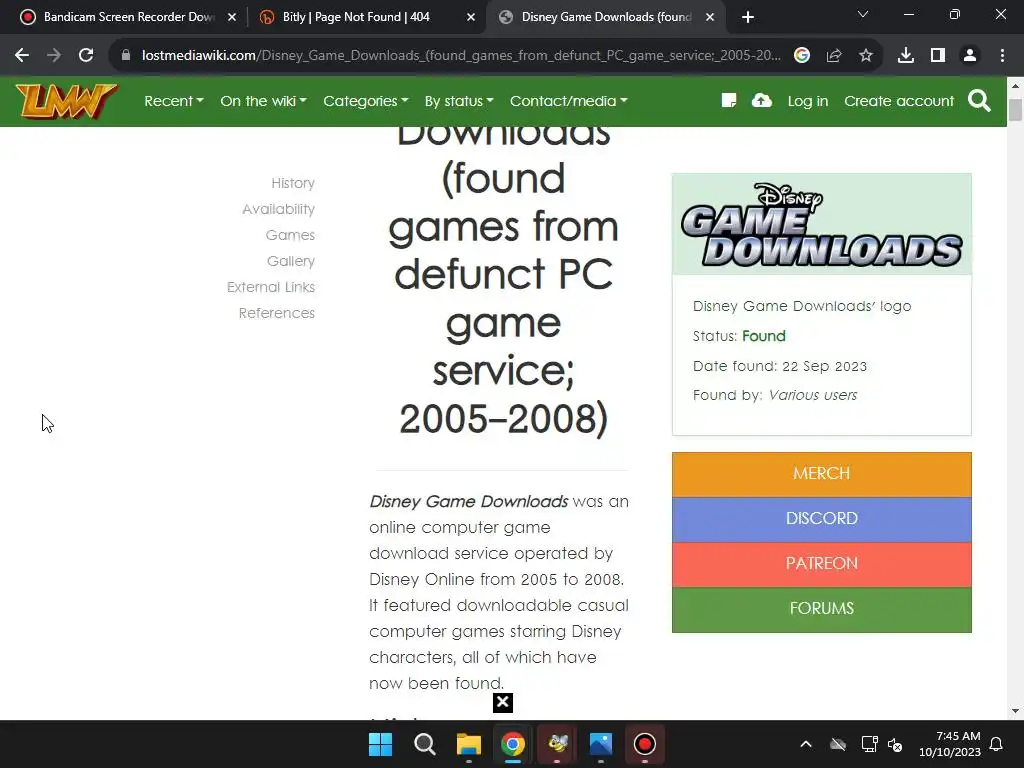Click the LMW site logo

point(66,101)
